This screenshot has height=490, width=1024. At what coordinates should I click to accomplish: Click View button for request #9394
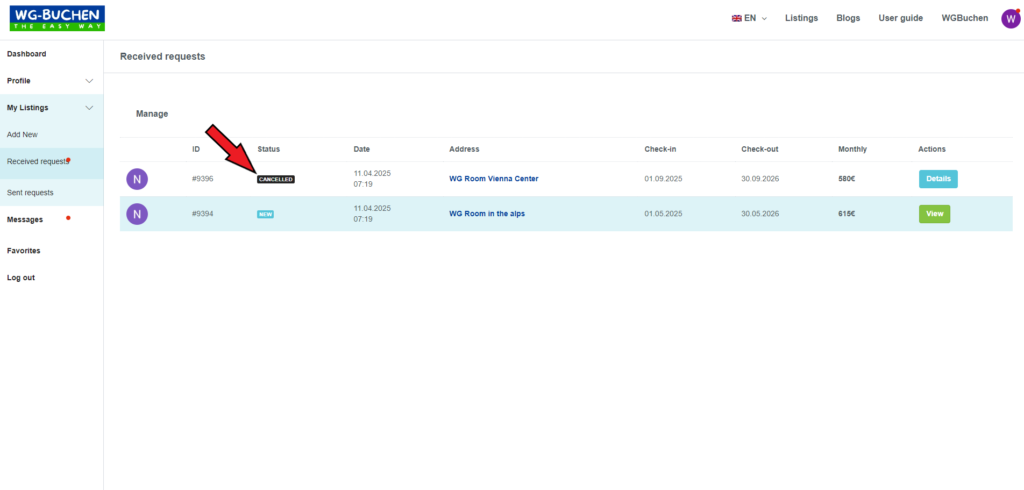935,214
